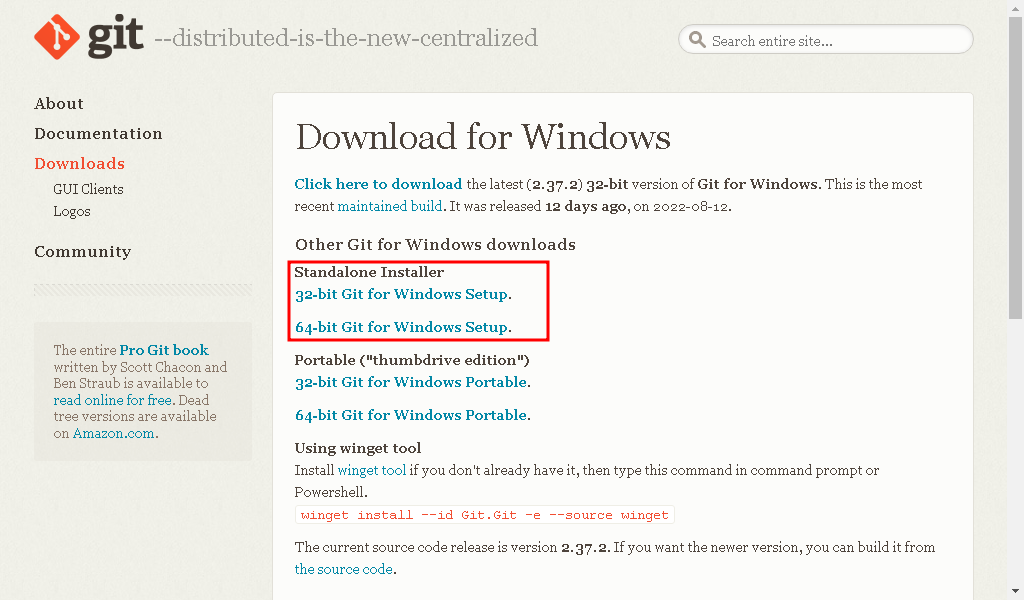Download 64-bit Git for Windows Setup
This screenshot has width=1024, height=600.
(402, 327)
